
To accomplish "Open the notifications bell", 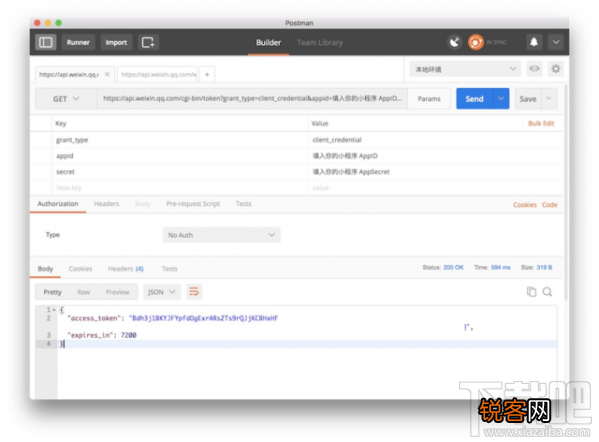I will pyautogui.click(x=534, y=42).
